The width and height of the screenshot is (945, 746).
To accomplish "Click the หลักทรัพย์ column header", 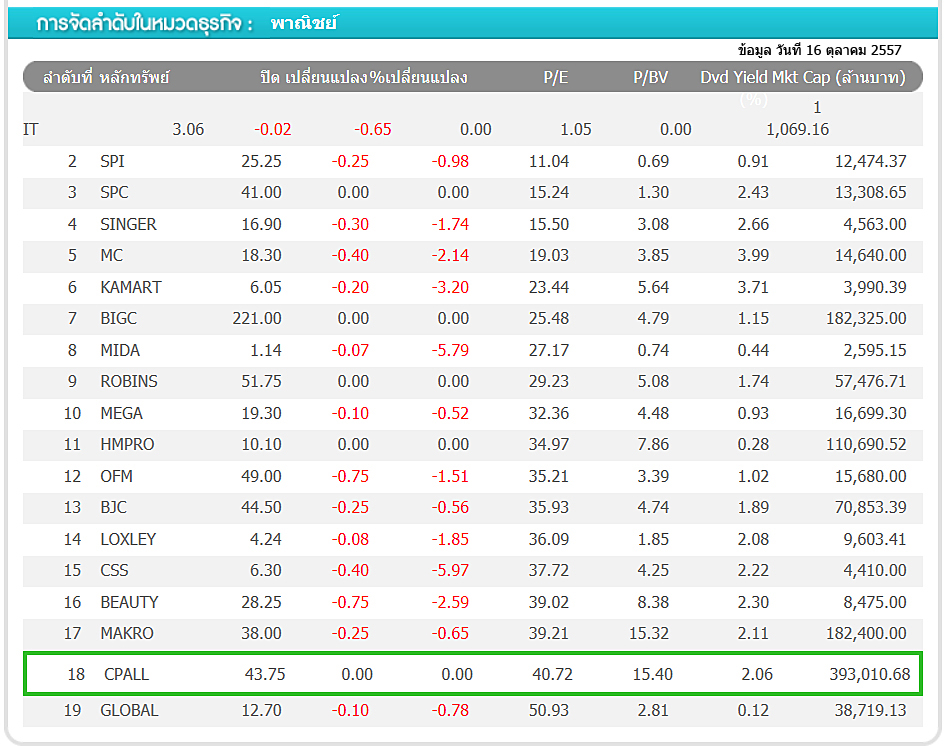I will pyautogui.click(x=135, y=78).
